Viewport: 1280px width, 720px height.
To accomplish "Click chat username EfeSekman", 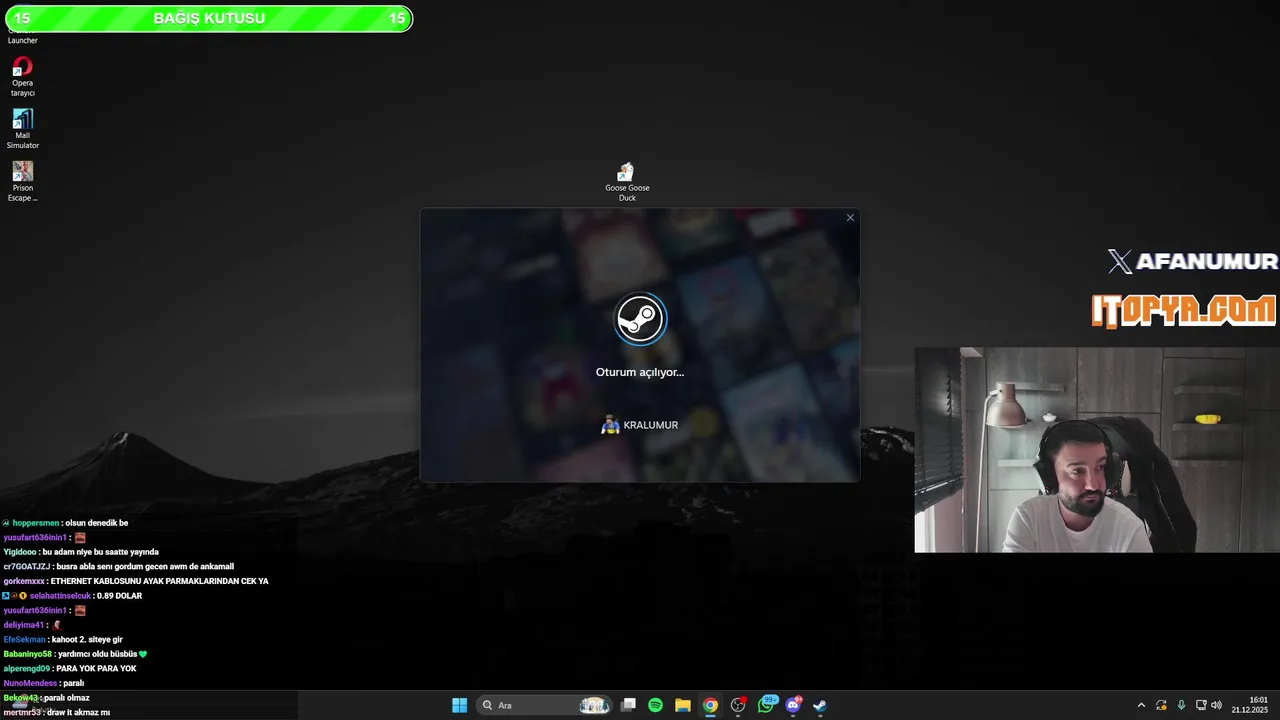I will [x=24, y=639].
